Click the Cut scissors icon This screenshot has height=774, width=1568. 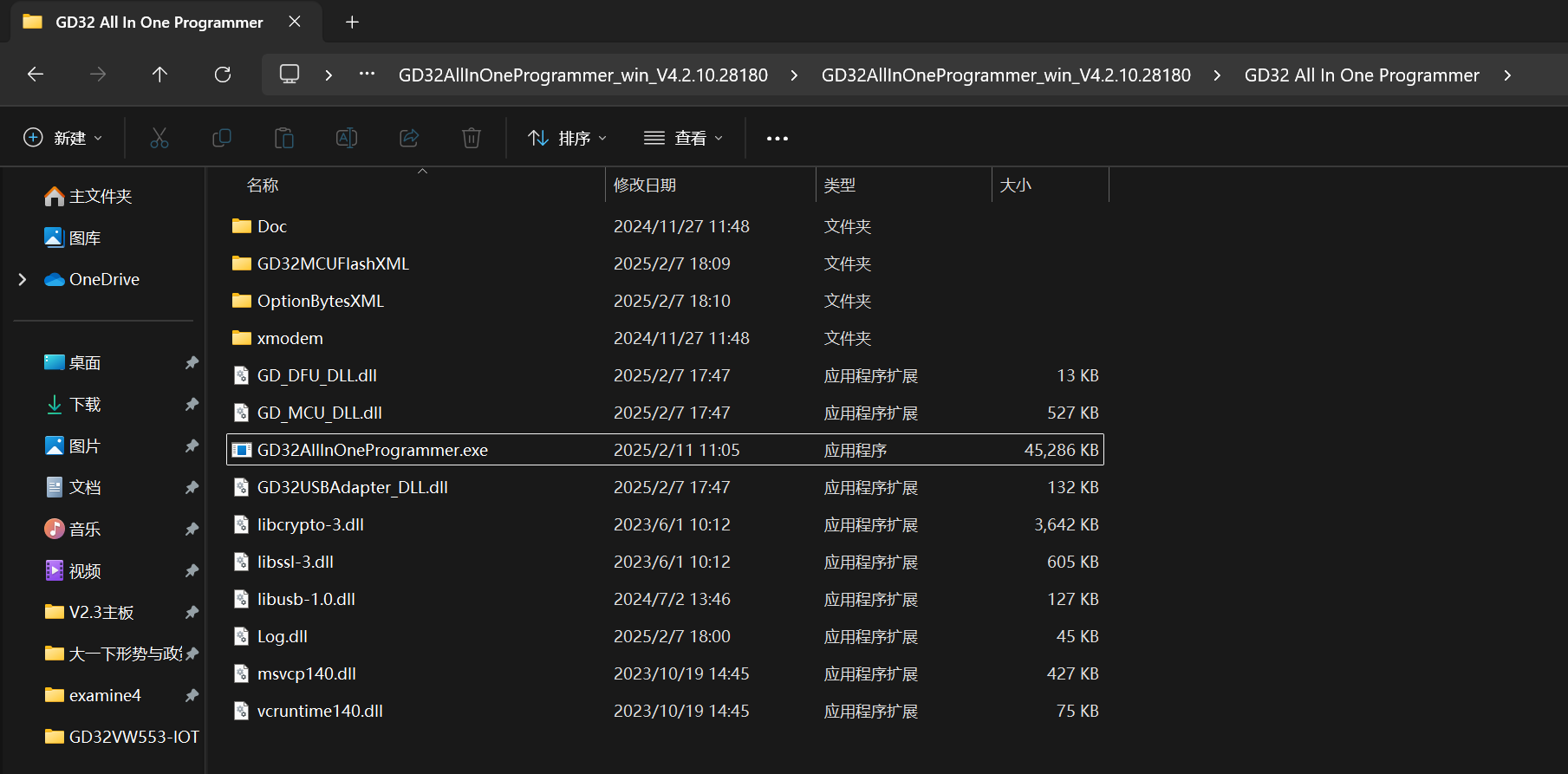click(x=159, y=138)
